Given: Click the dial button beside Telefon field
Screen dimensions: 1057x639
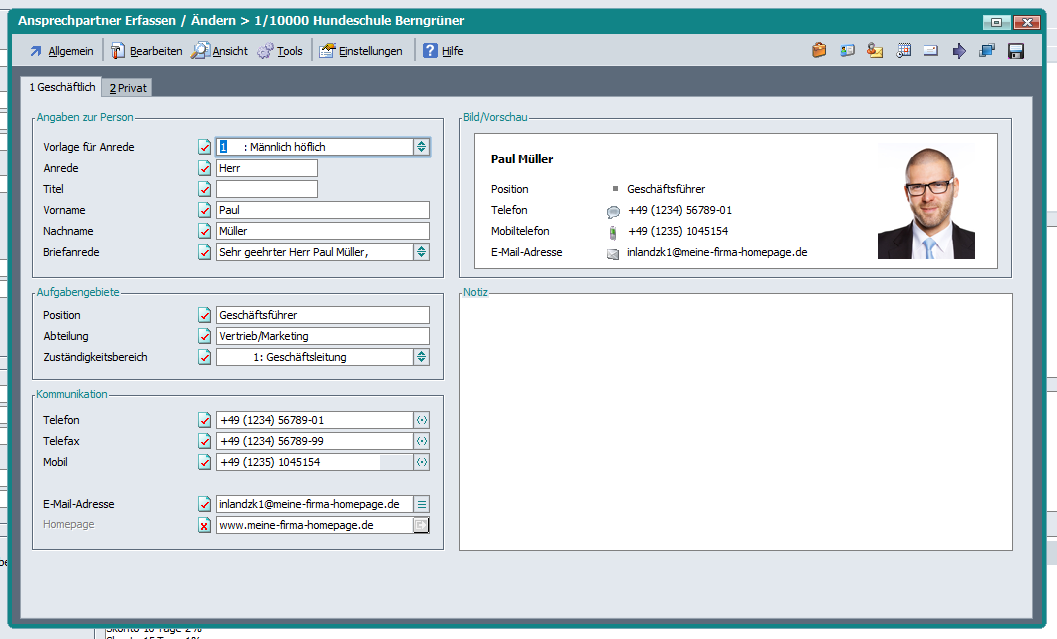Looking at the screenshot, I should pos(422,420).
